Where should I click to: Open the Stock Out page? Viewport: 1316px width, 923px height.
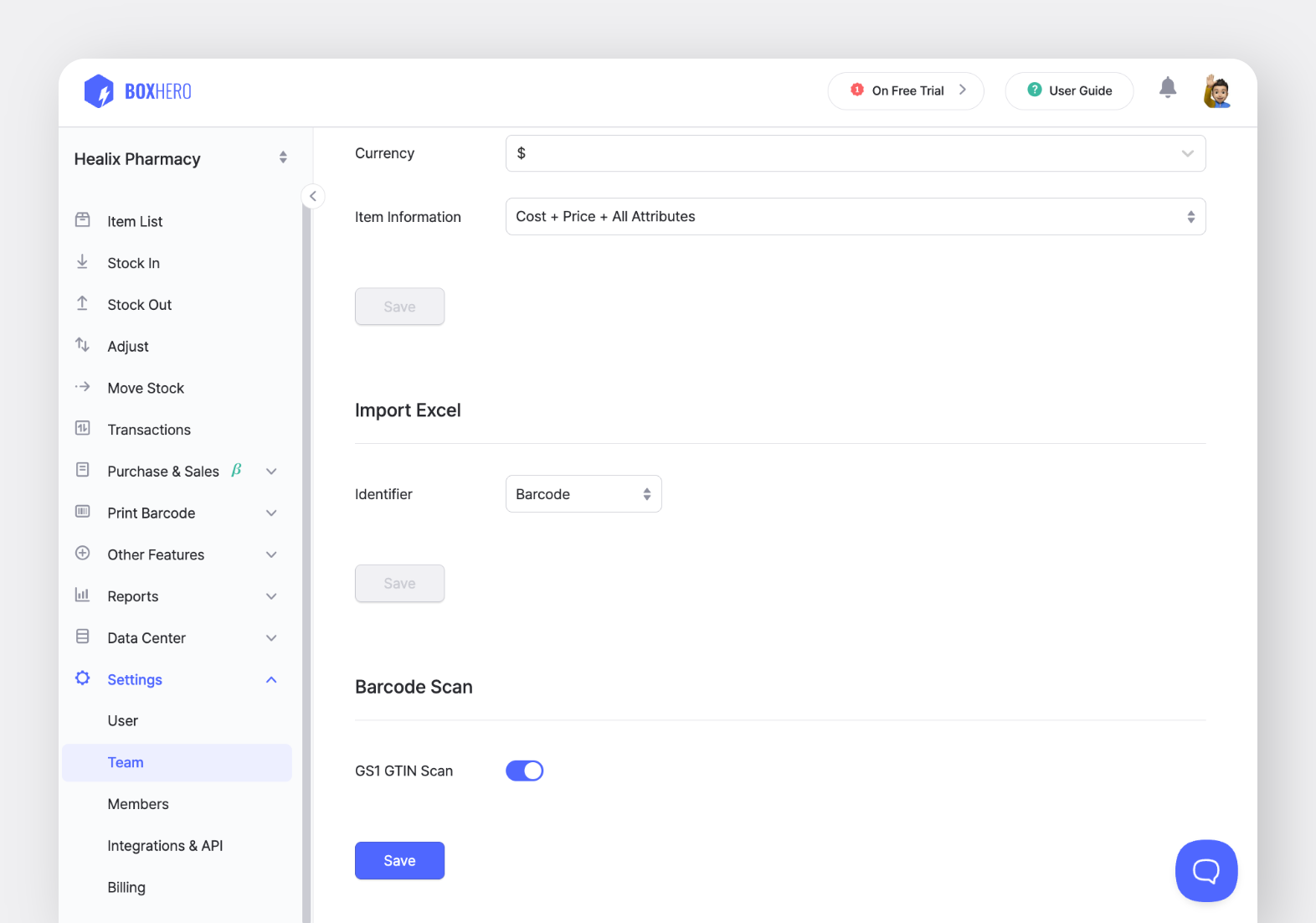[x=139, y=305]
